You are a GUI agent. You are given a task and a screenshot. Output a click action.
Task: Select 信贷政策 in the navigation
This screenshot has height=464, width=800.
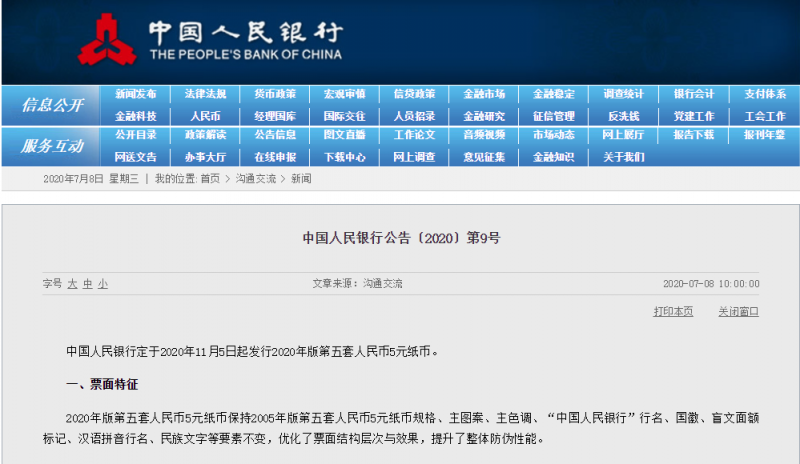[414, 94]
